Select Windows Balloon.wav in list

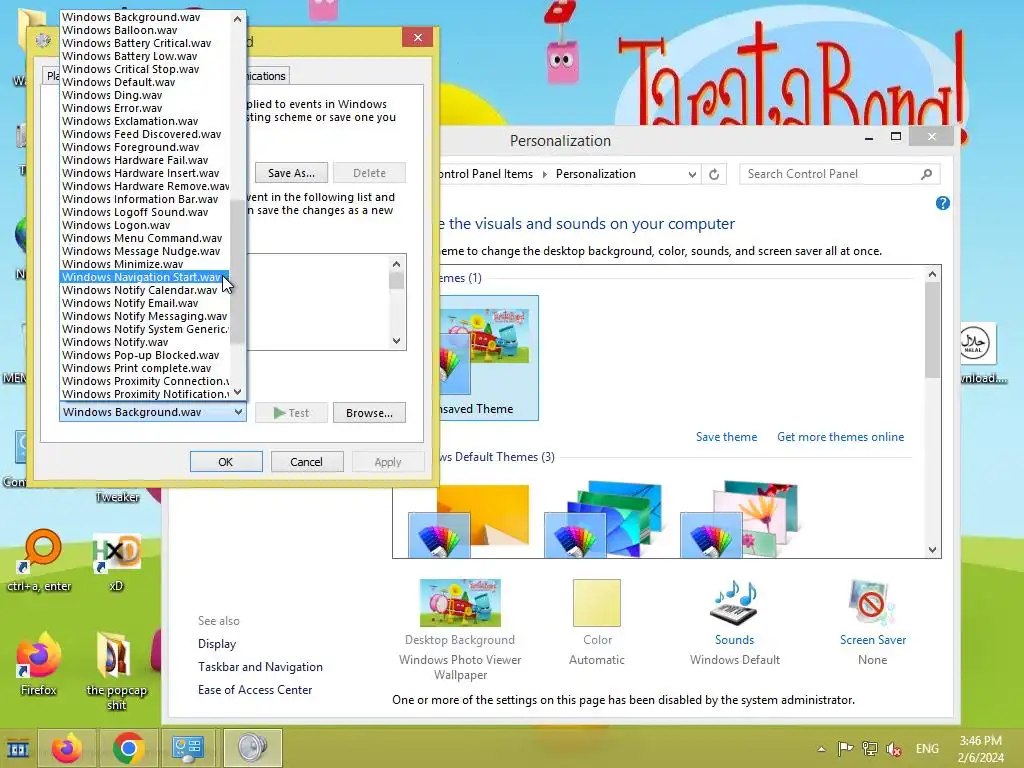tap(144, 30)
